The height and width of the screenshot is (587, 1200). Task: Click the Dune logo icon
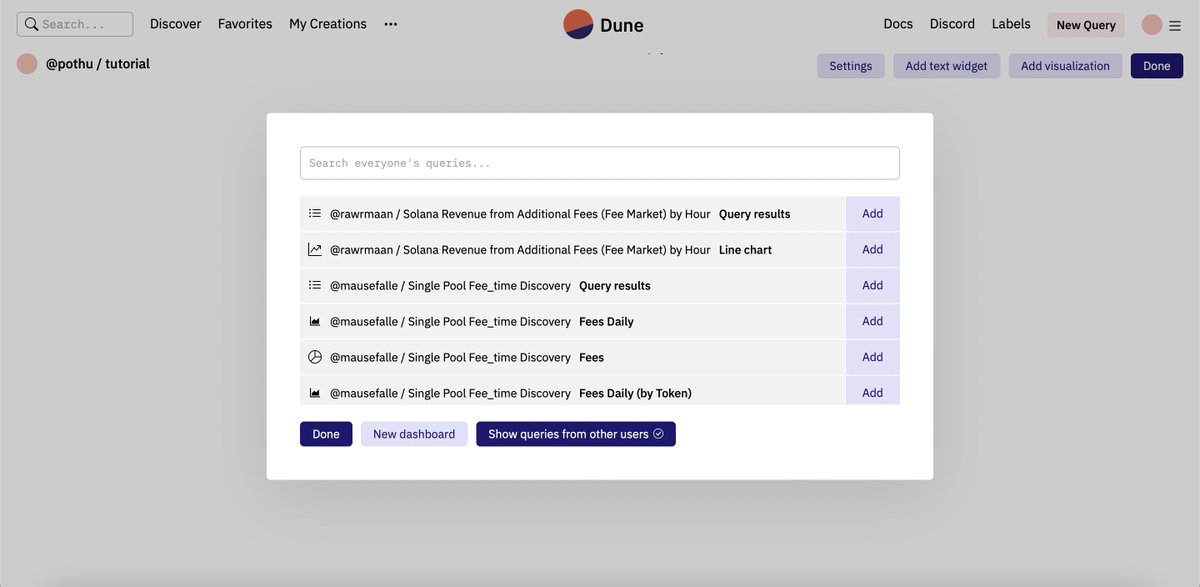(578, 24)
